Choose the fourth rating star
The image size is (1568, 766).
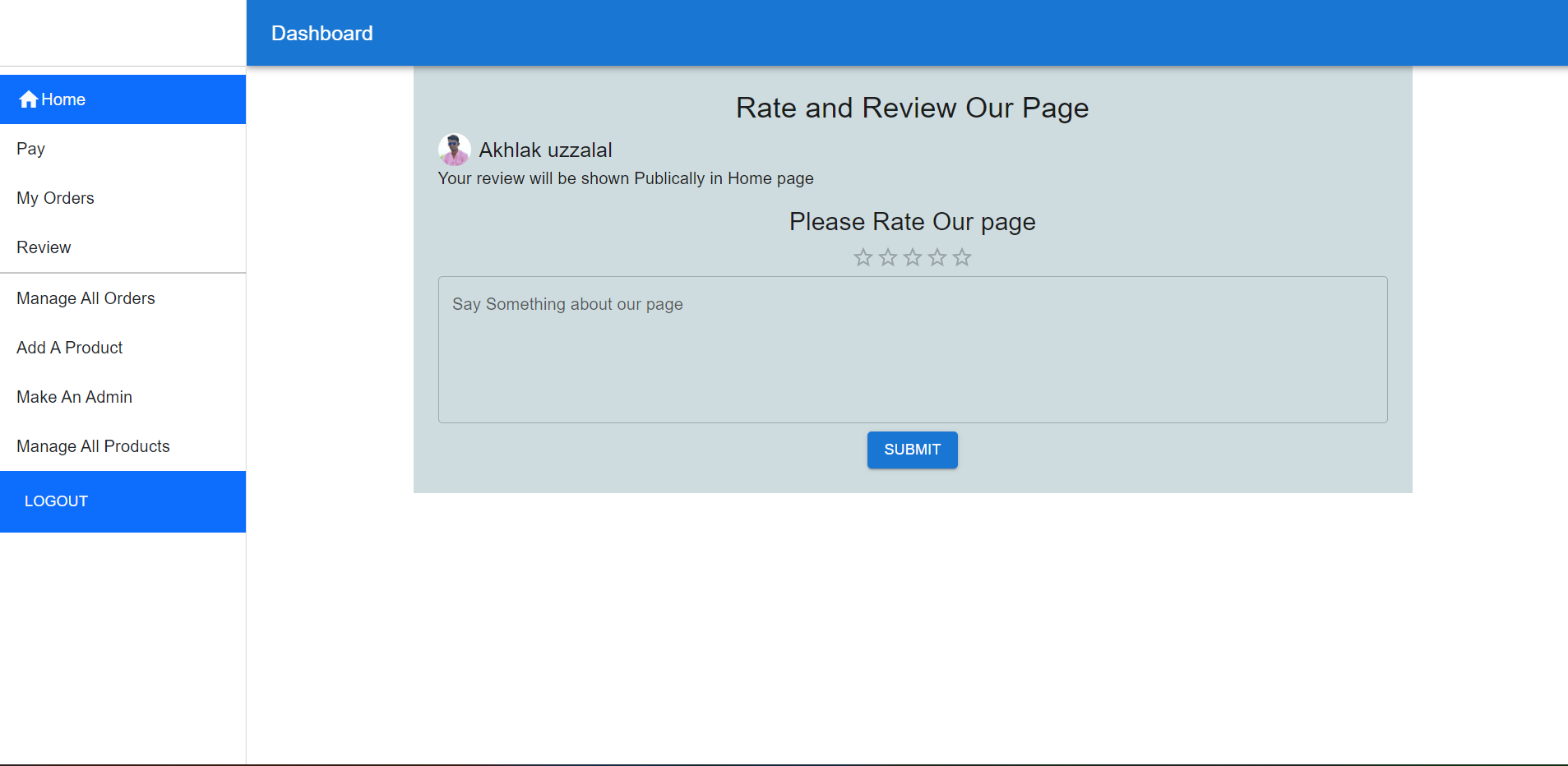[x=937, y=258]
